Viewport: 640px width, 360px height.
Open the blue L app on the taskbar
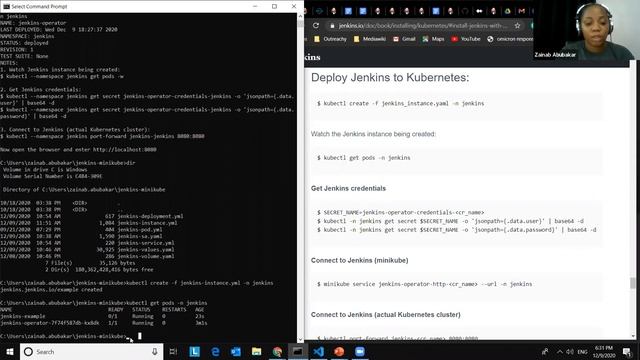click(x=194, y=351)
